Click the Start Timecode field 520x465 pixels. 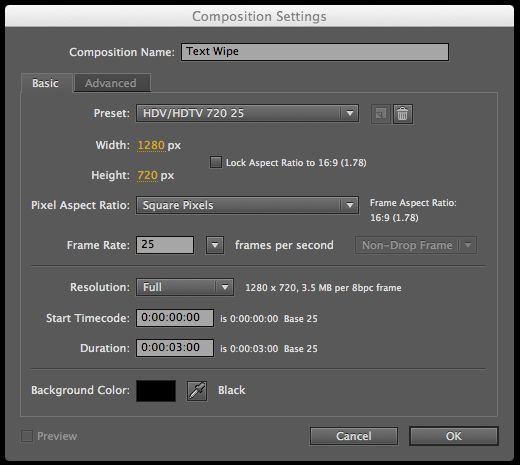pyautogui.click(x=175, y=318)
